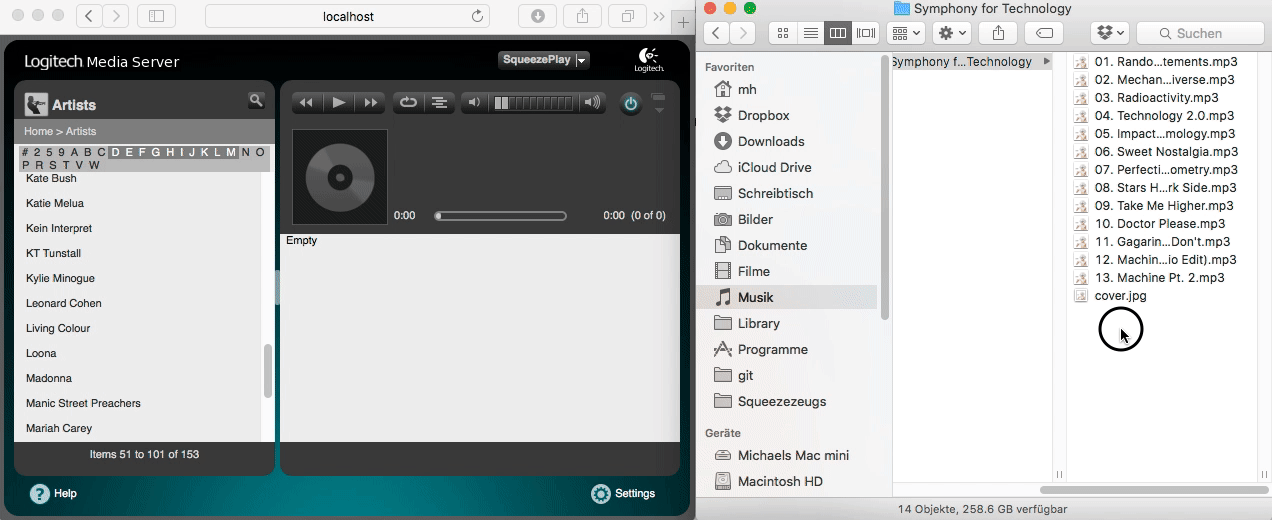
Task: Switch Finder to cover flow view
Action: point(865,33)
